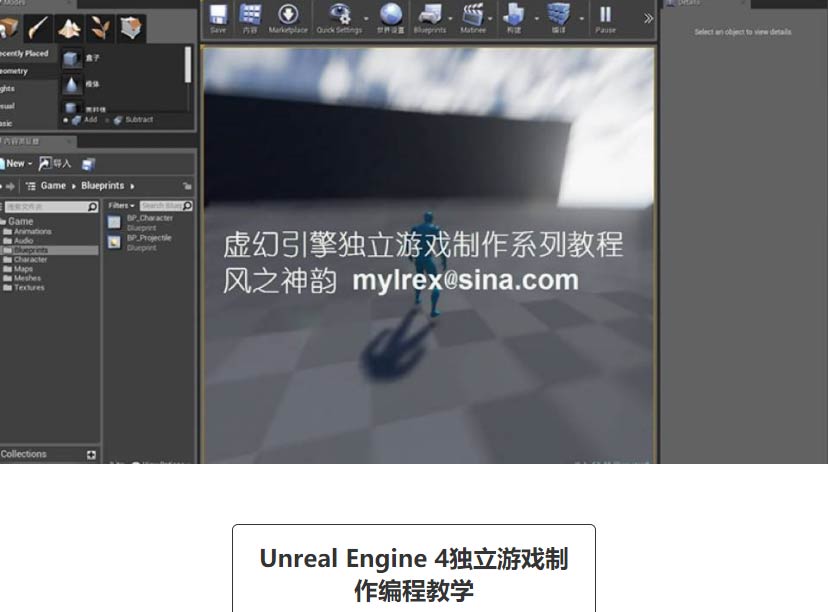This screenshot has width=828, height=612.
Task: Add a new collection with plus icon
Action: (x=91, y=455)
